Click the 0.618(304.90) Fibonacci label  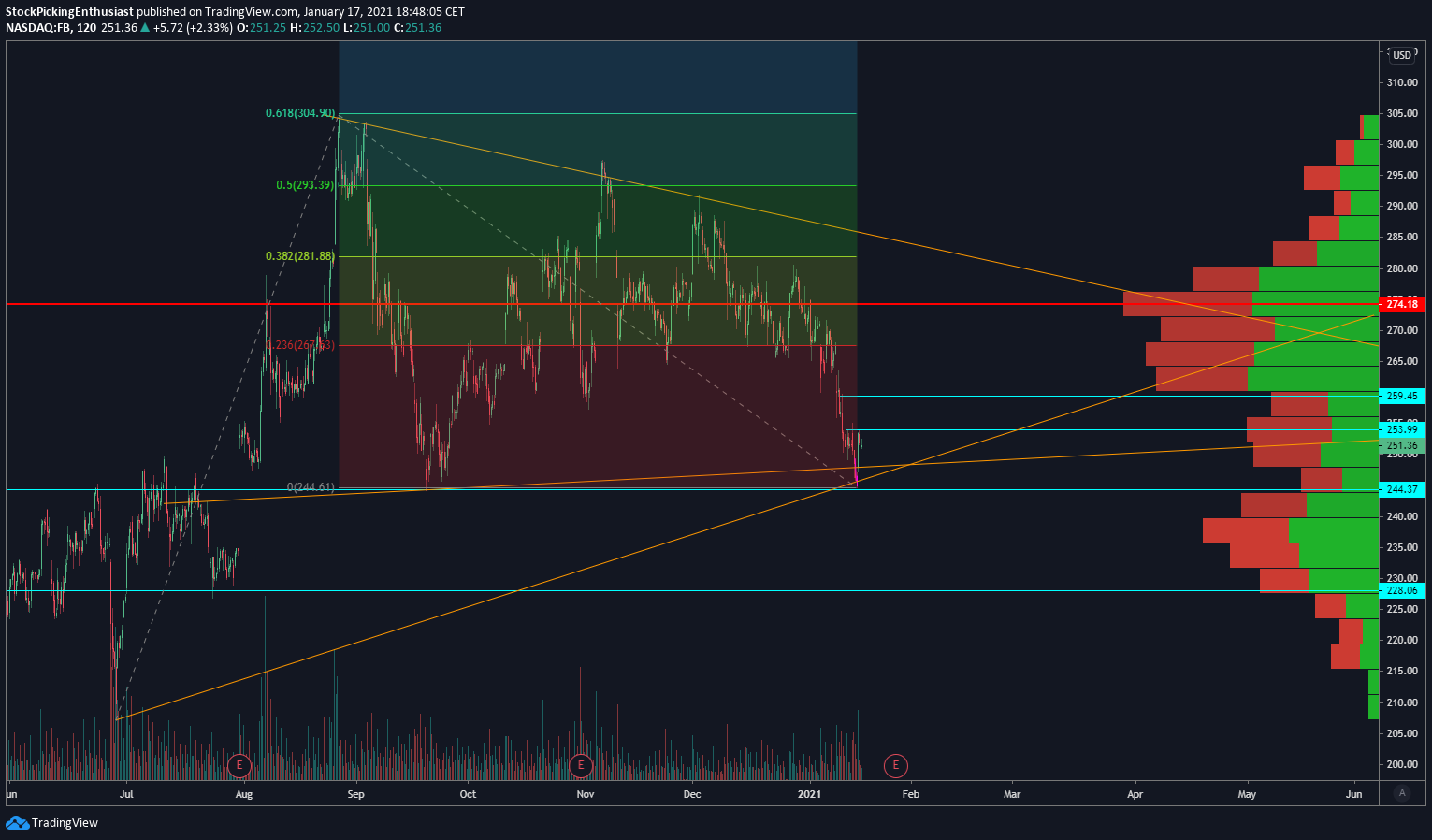point(299,113)
